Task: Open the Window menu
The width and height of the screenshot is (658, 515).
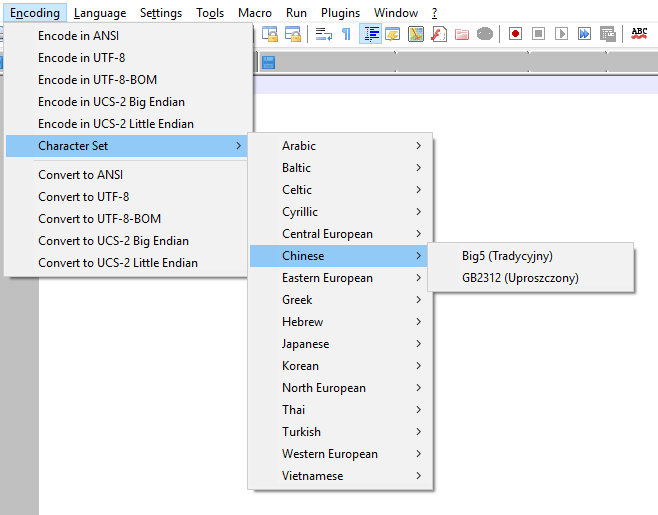Action: [396, 13]
